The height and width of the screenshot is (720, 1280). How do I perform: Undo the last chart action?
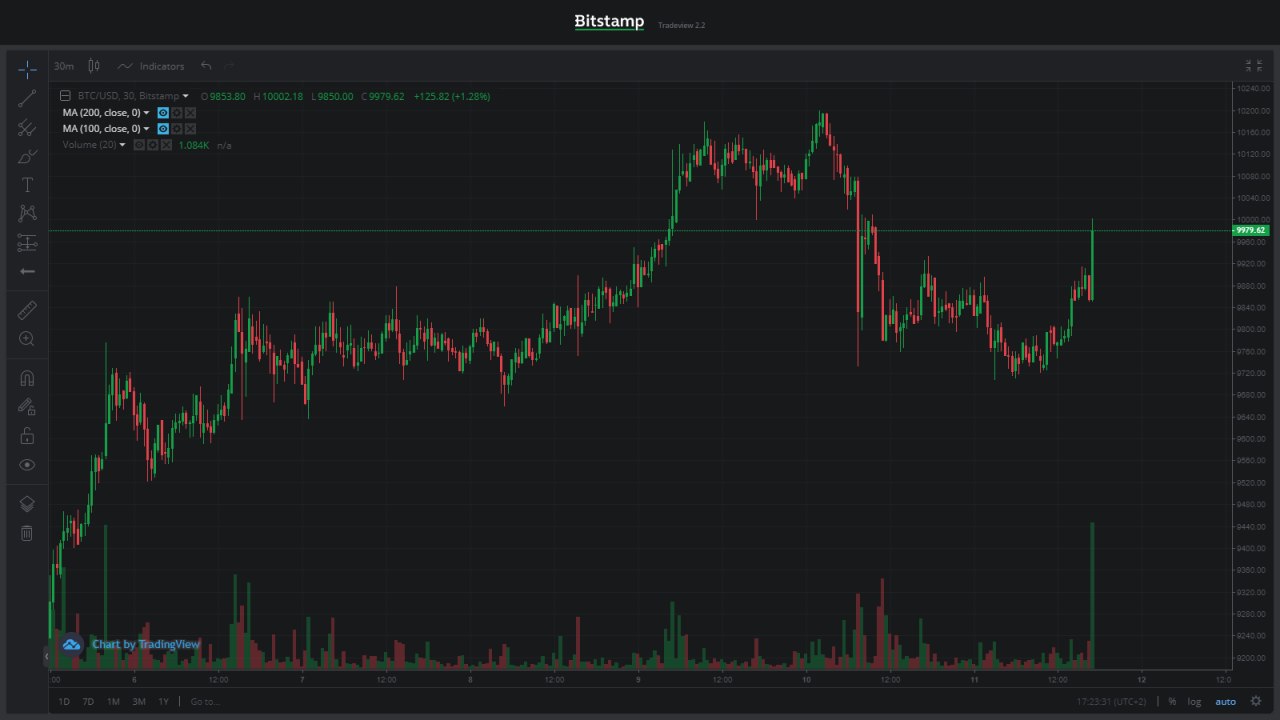pyautogui.click(x=206, y=66)
